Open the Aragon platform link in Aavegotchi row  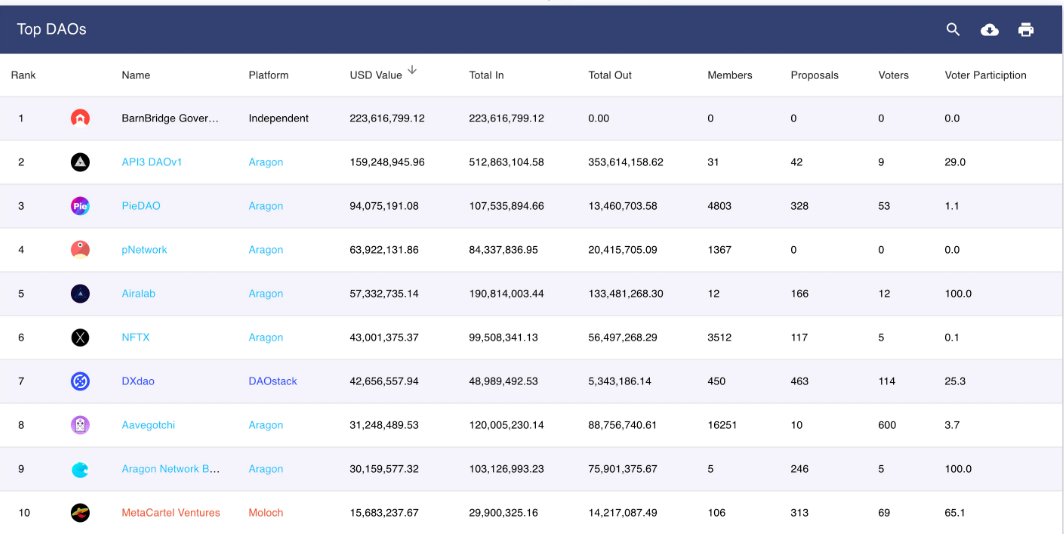pos(265,425)
